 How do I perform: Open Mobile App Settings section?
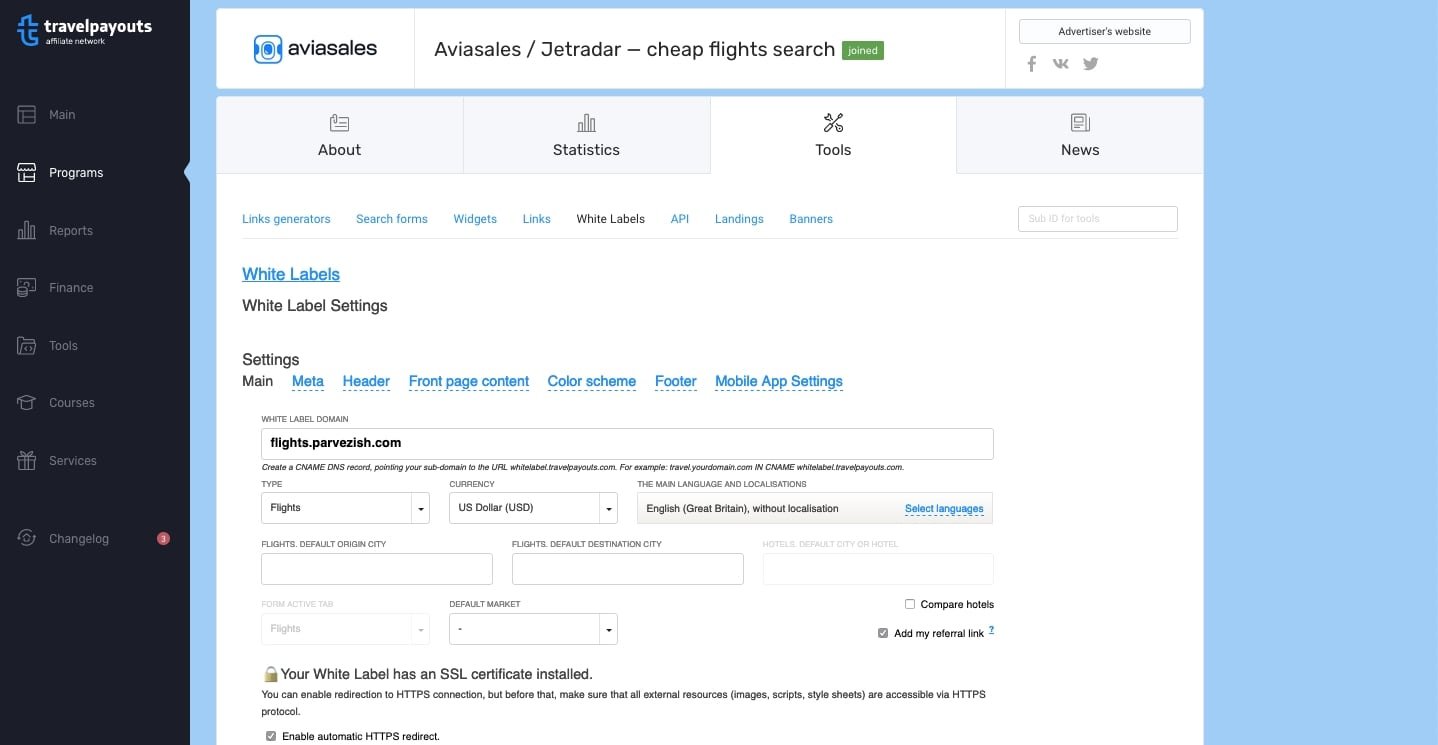779,381
